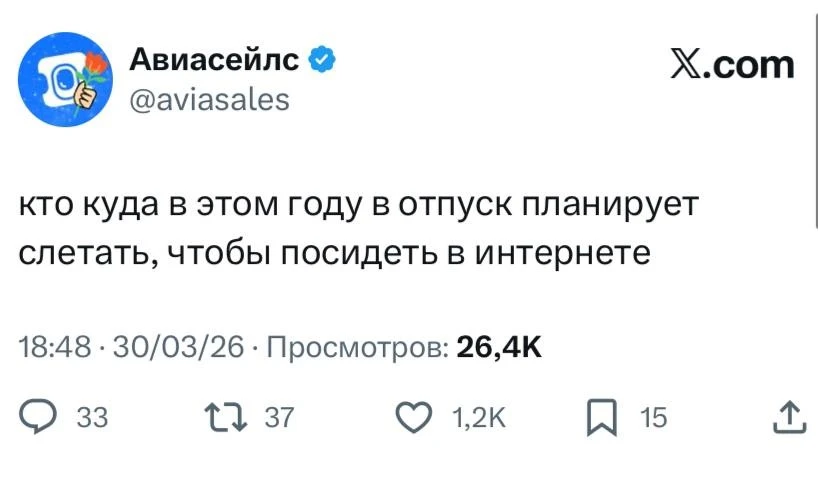The image size is (818, 477).
Task: Click the X.com logo
Action: [733, 65]
